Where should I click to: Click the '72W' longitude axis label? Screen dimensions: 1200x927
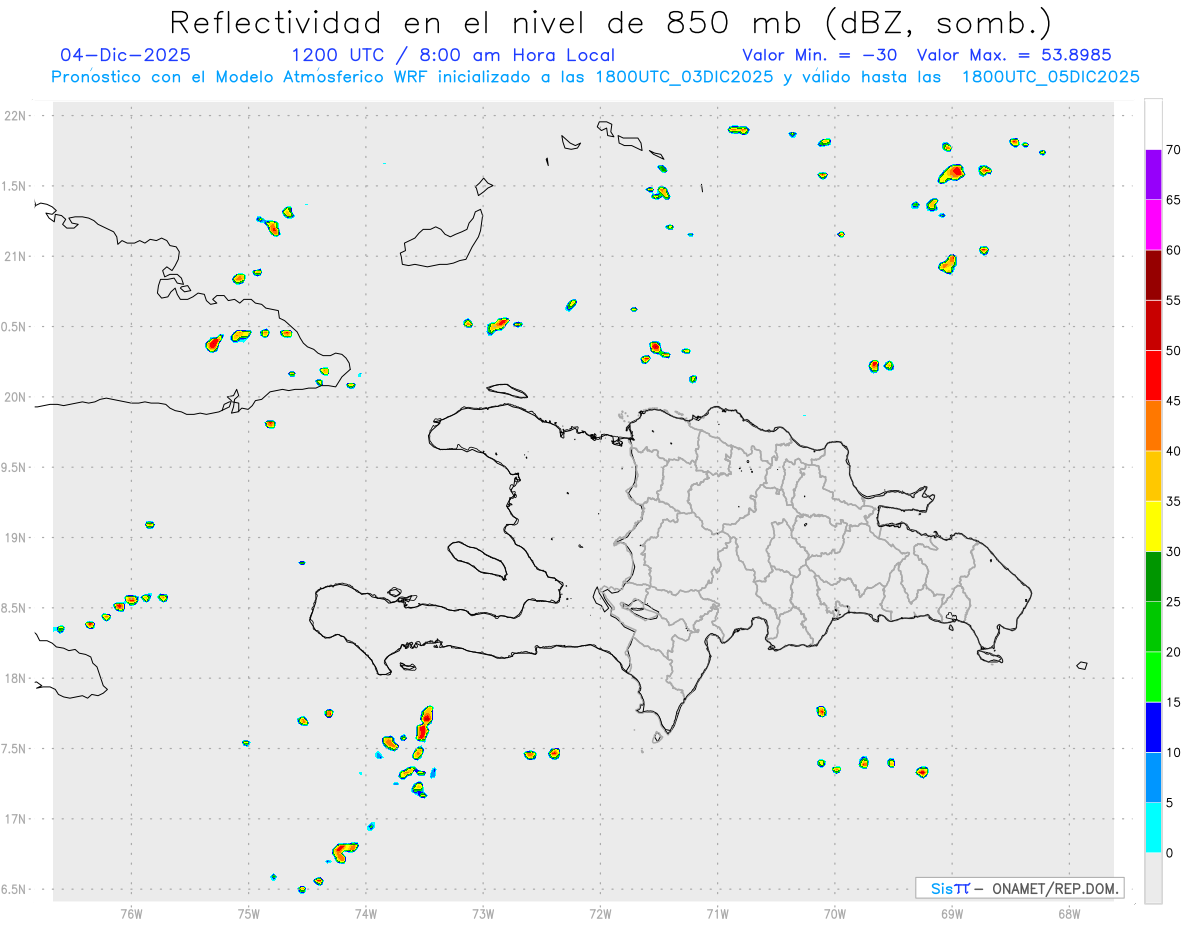600,913
